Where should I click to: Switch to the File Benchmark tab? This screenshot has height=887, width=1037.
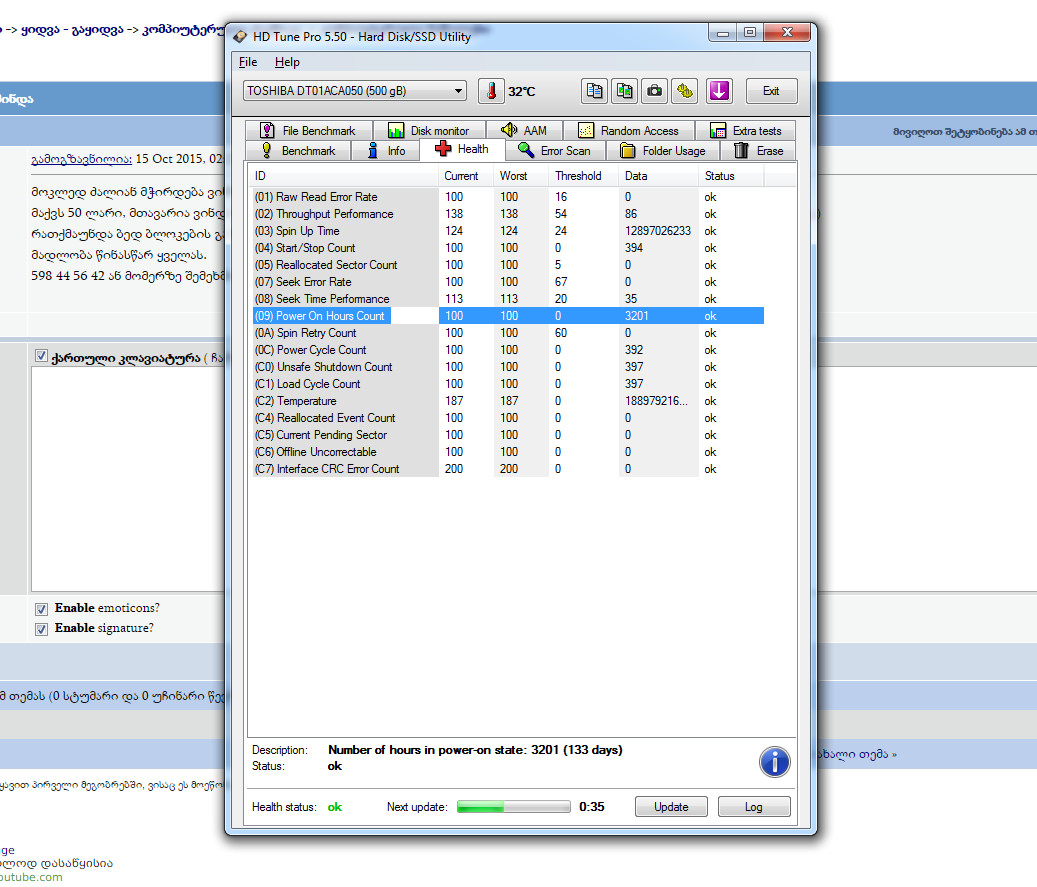pos(308,130)
